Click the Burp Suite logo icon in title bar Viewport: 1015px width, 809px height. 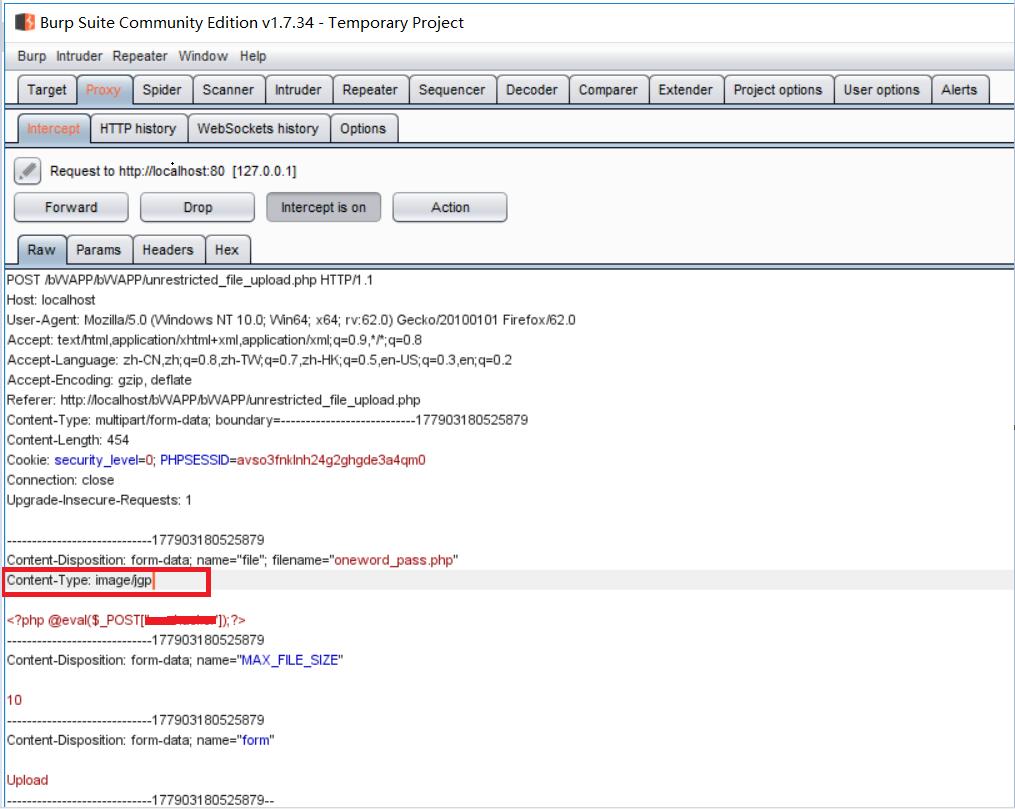pos(25,22)
